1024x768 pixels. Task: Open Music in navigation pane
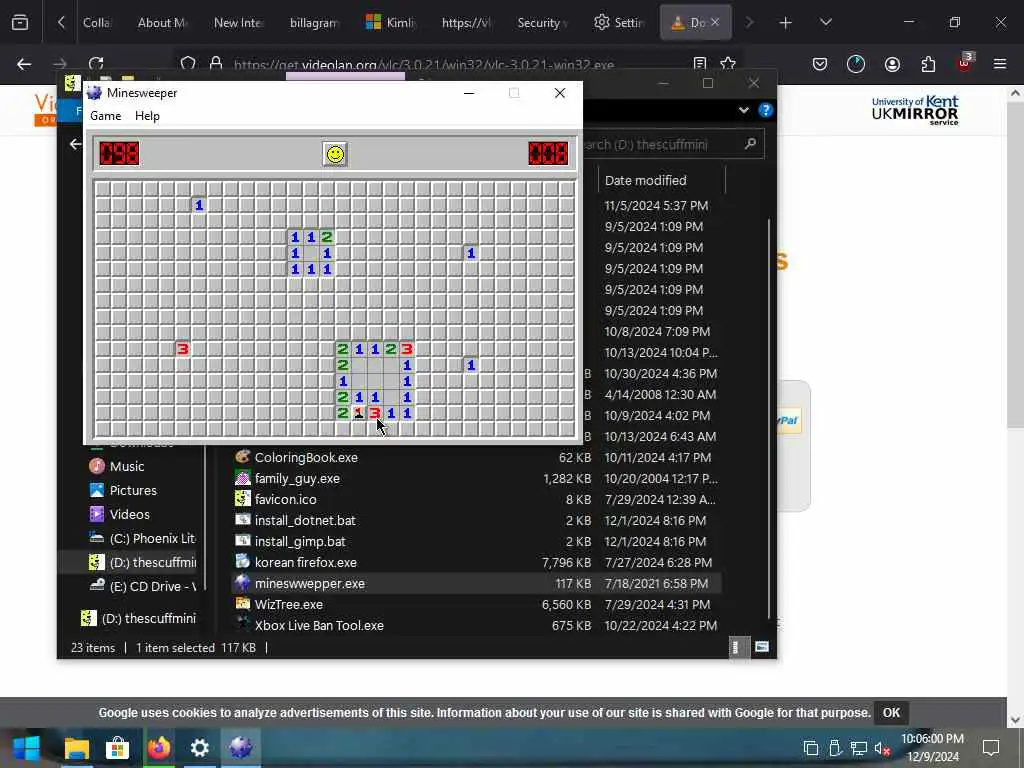[127, 466]
